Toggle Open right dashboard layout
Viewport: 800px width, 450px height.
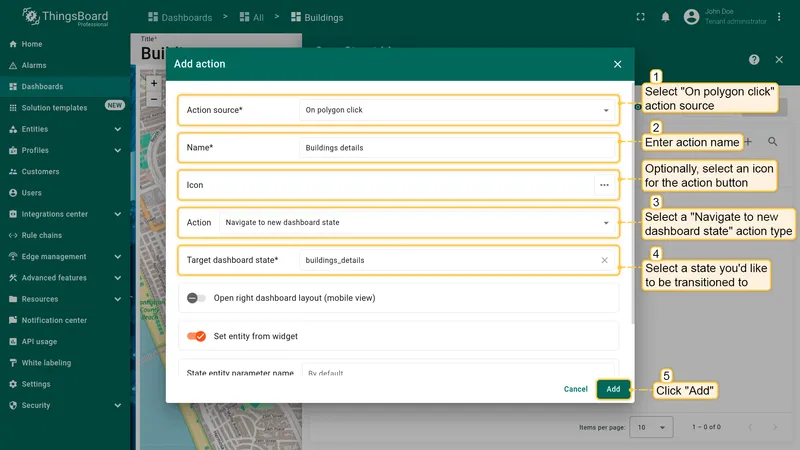pyautogui.click(x=196, y=298)
